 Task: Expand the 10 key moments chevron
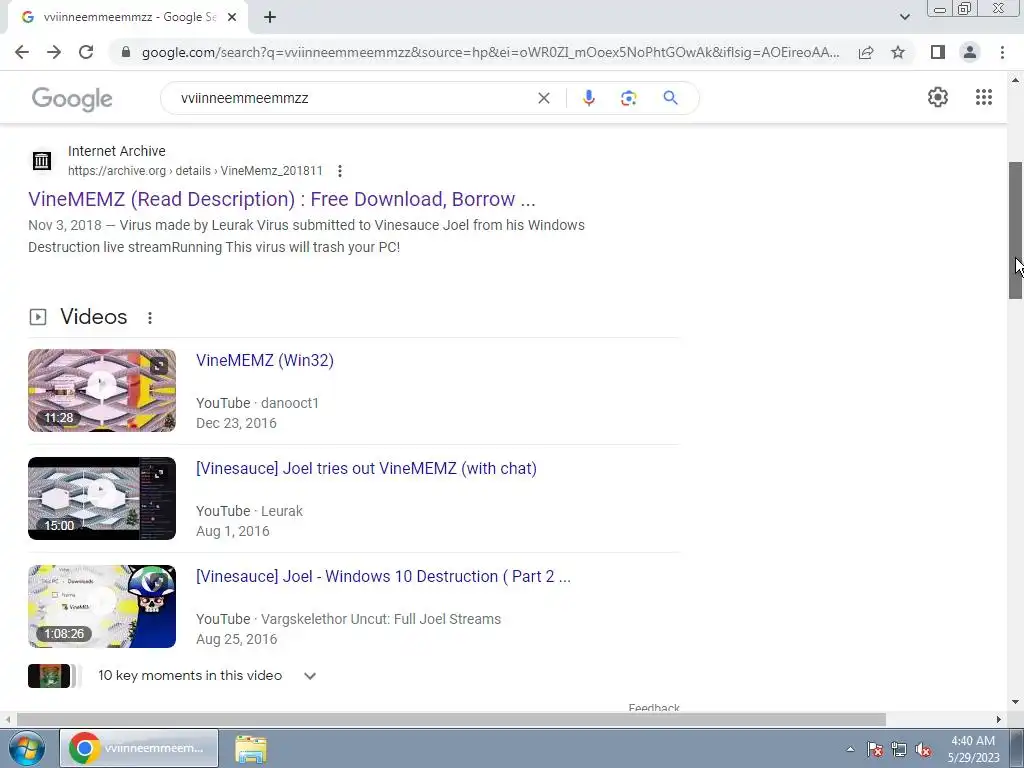[310, 676]
